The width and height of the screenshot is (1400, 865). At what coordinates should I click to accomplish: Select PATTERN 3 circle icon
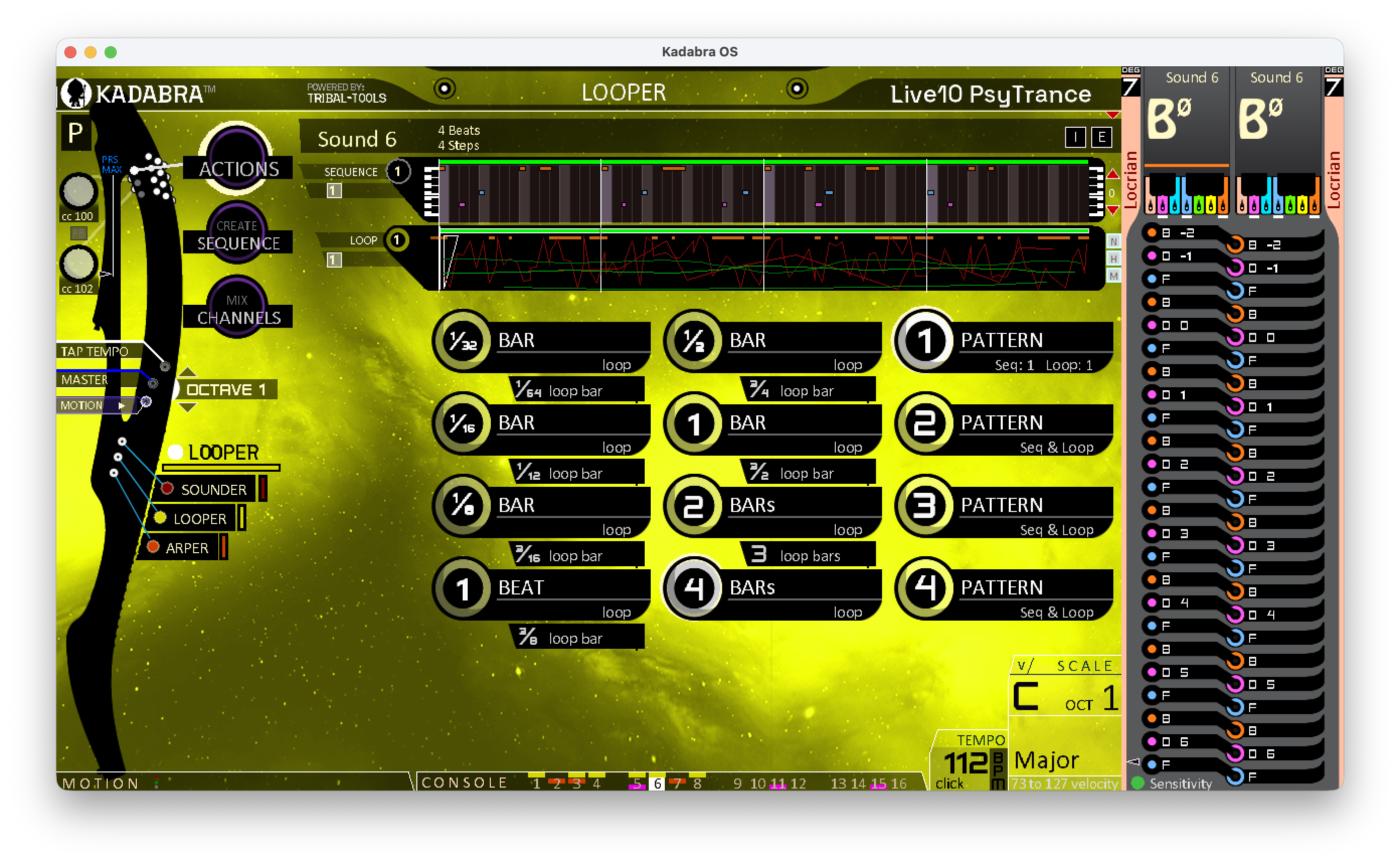[925, 506]
